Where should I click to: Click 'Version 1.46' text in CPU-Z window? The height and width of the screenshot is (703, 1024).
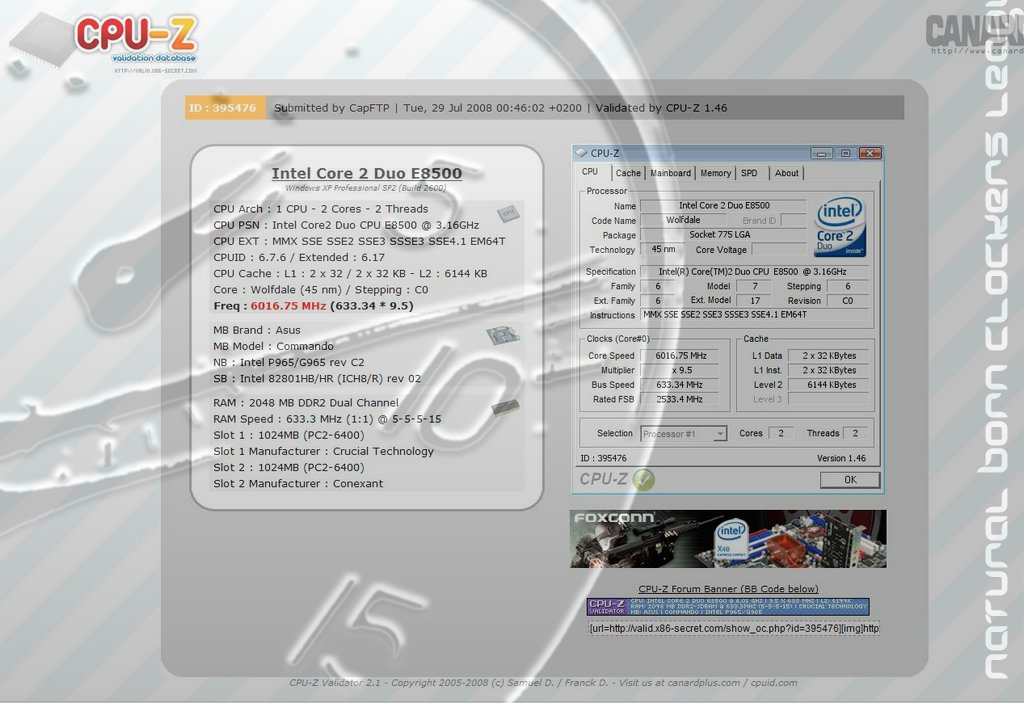(x=841, y=458)
